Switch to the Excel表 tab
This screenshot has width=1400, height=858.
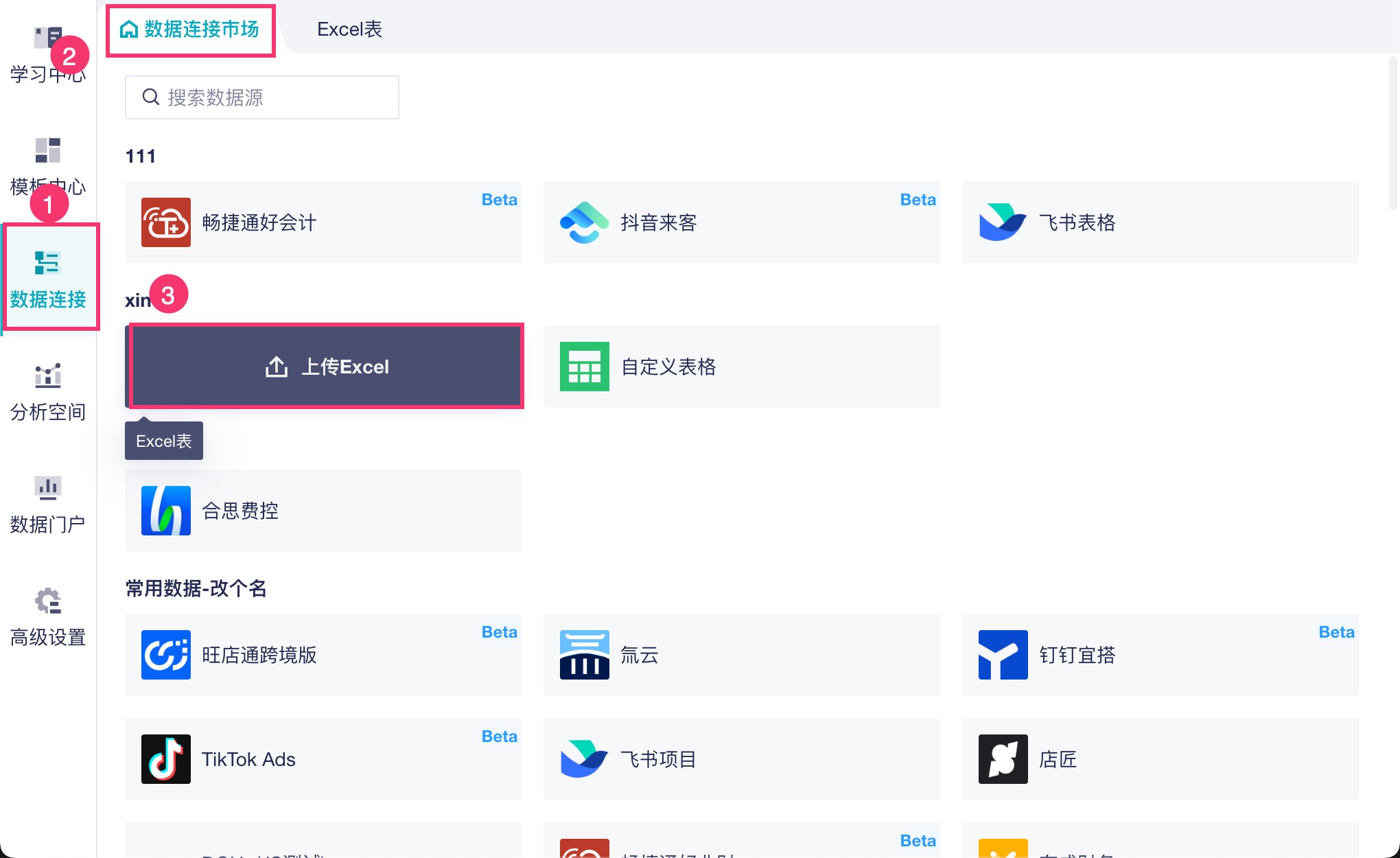pos(349,29)
